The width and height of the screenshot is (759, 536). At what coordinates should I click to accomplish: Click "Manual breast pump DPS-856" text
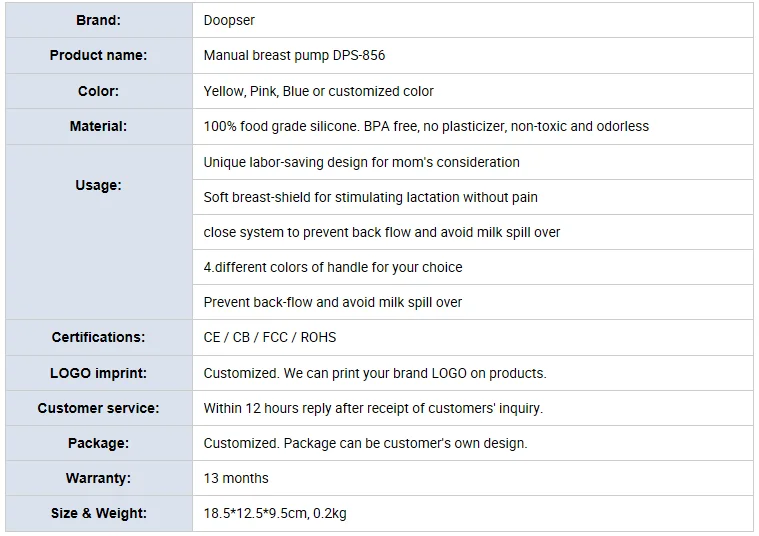(x=294, y=55)
